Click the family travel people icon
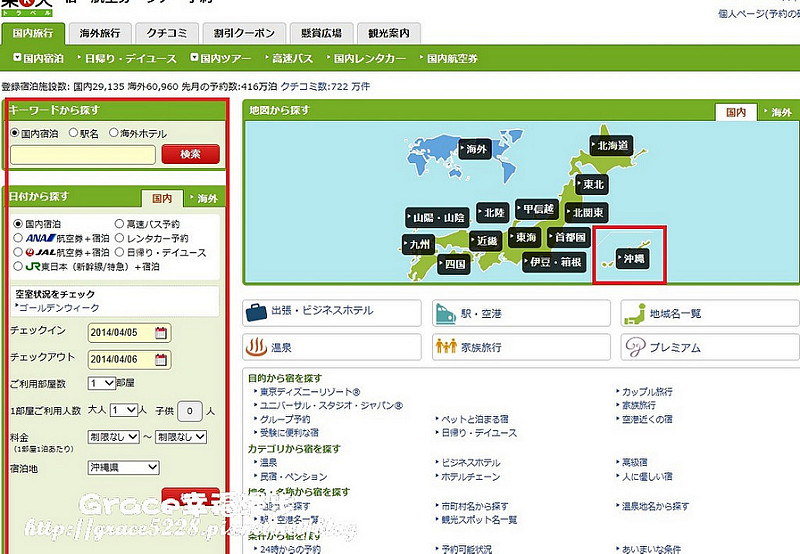Viewport: 800px width, 554px height. click(446, 347)
